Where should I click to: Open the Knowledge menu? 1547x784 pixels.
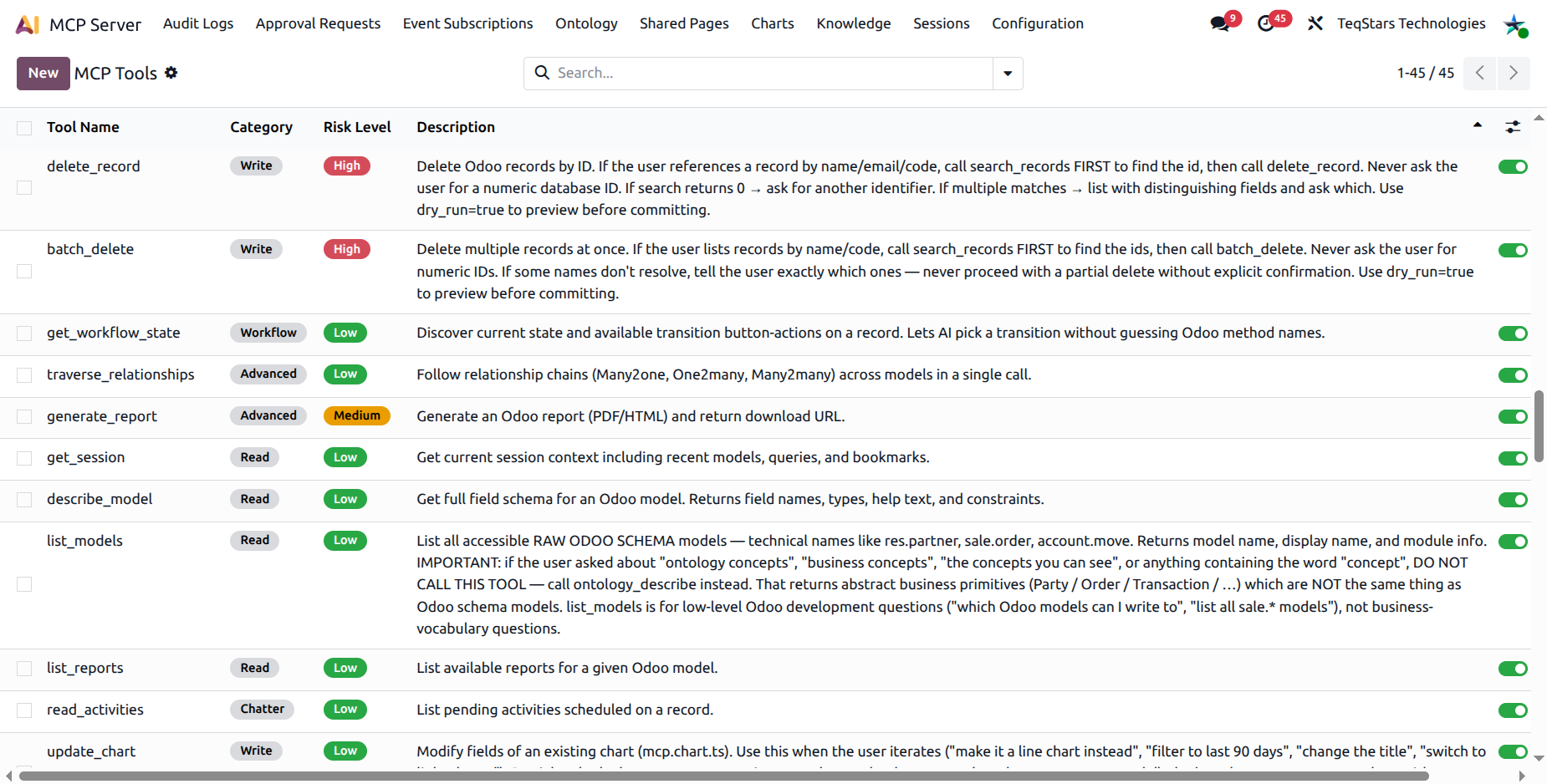(854, 23)
